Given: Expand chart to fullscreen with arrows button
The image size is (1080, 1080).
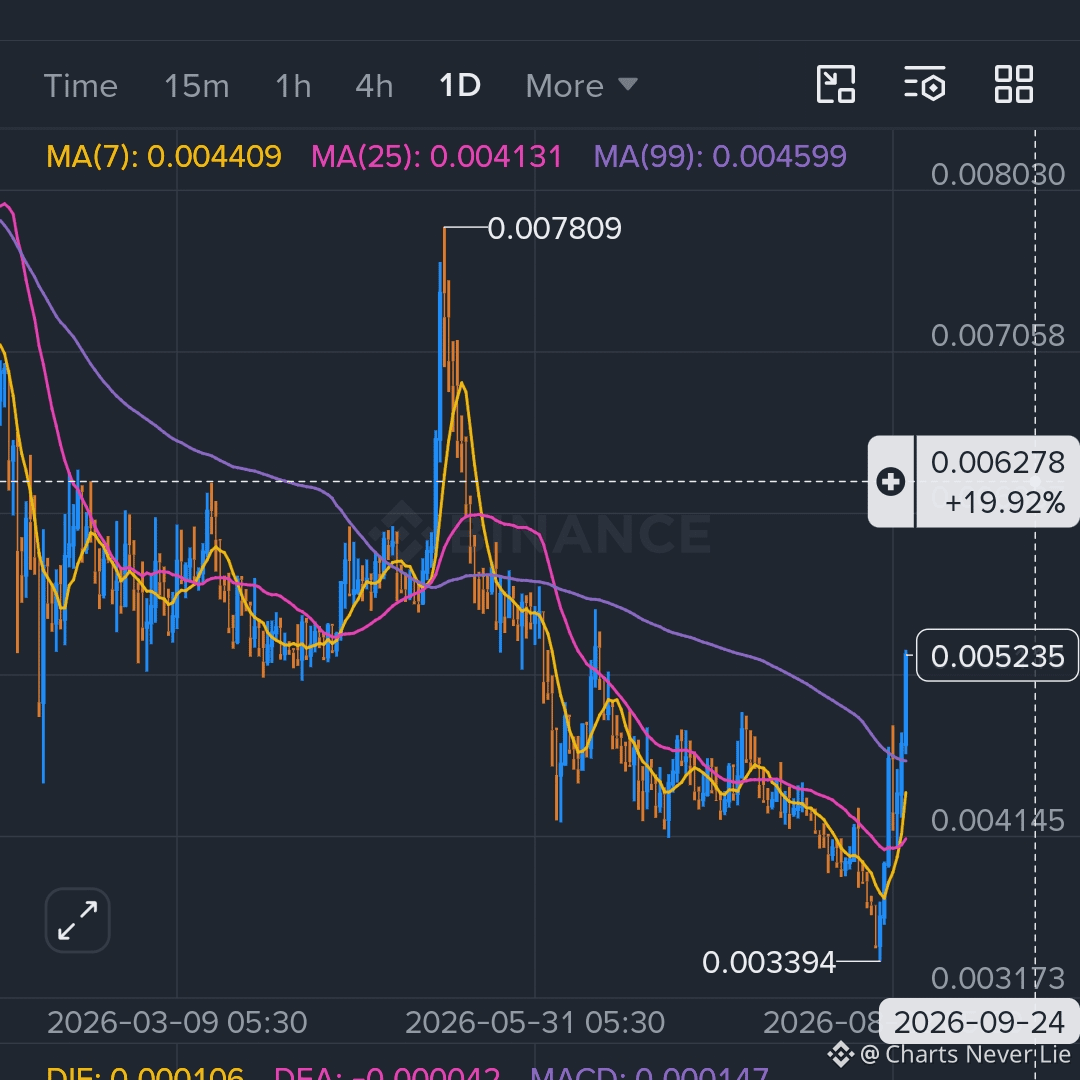Looking at the screenshot, I should (77, 920).
